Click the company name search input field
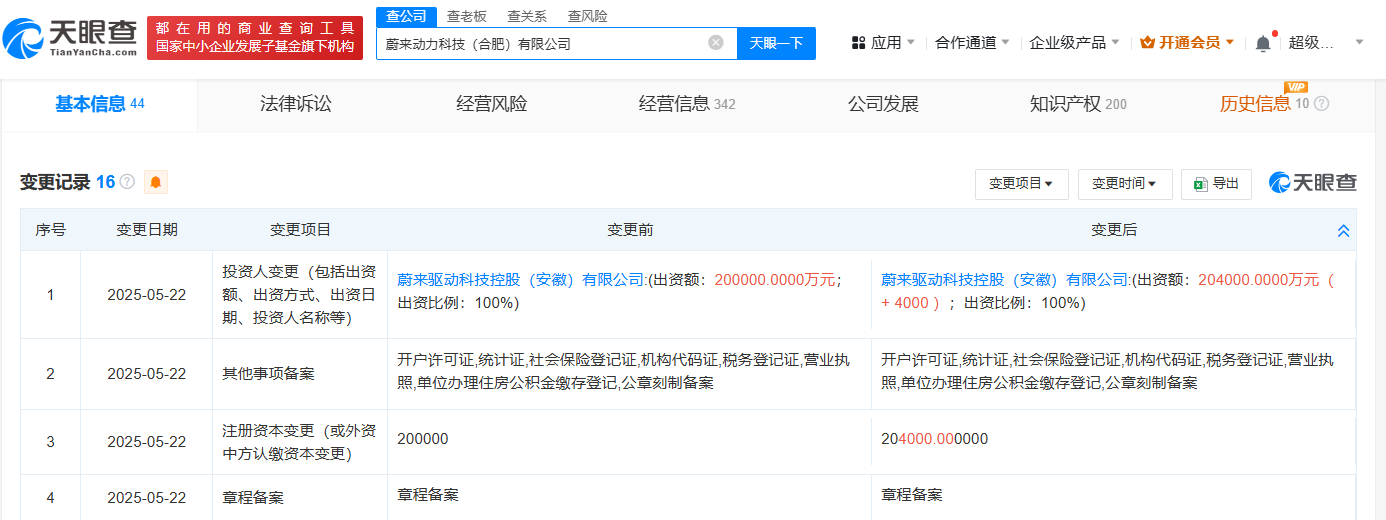 coord(540,43)
